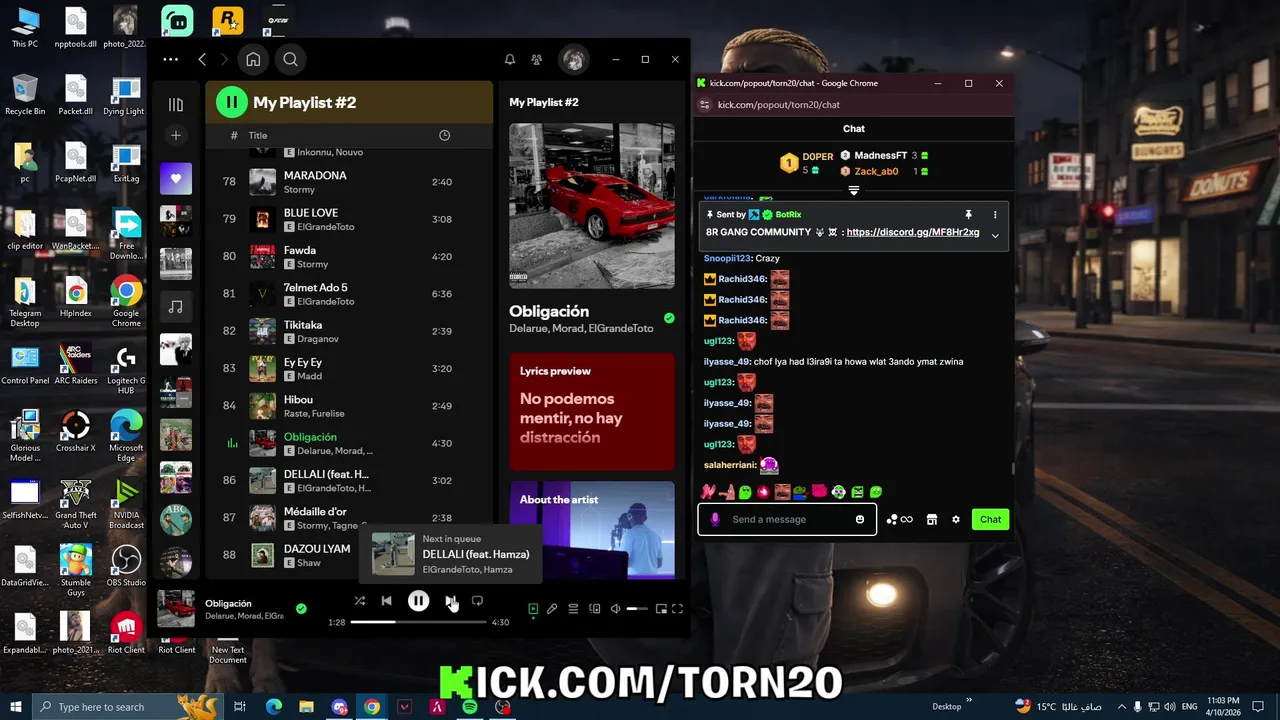This screenshot has height=720, width=1280.
Task: Click the Title column header
Action: click(x=258, y=135)
